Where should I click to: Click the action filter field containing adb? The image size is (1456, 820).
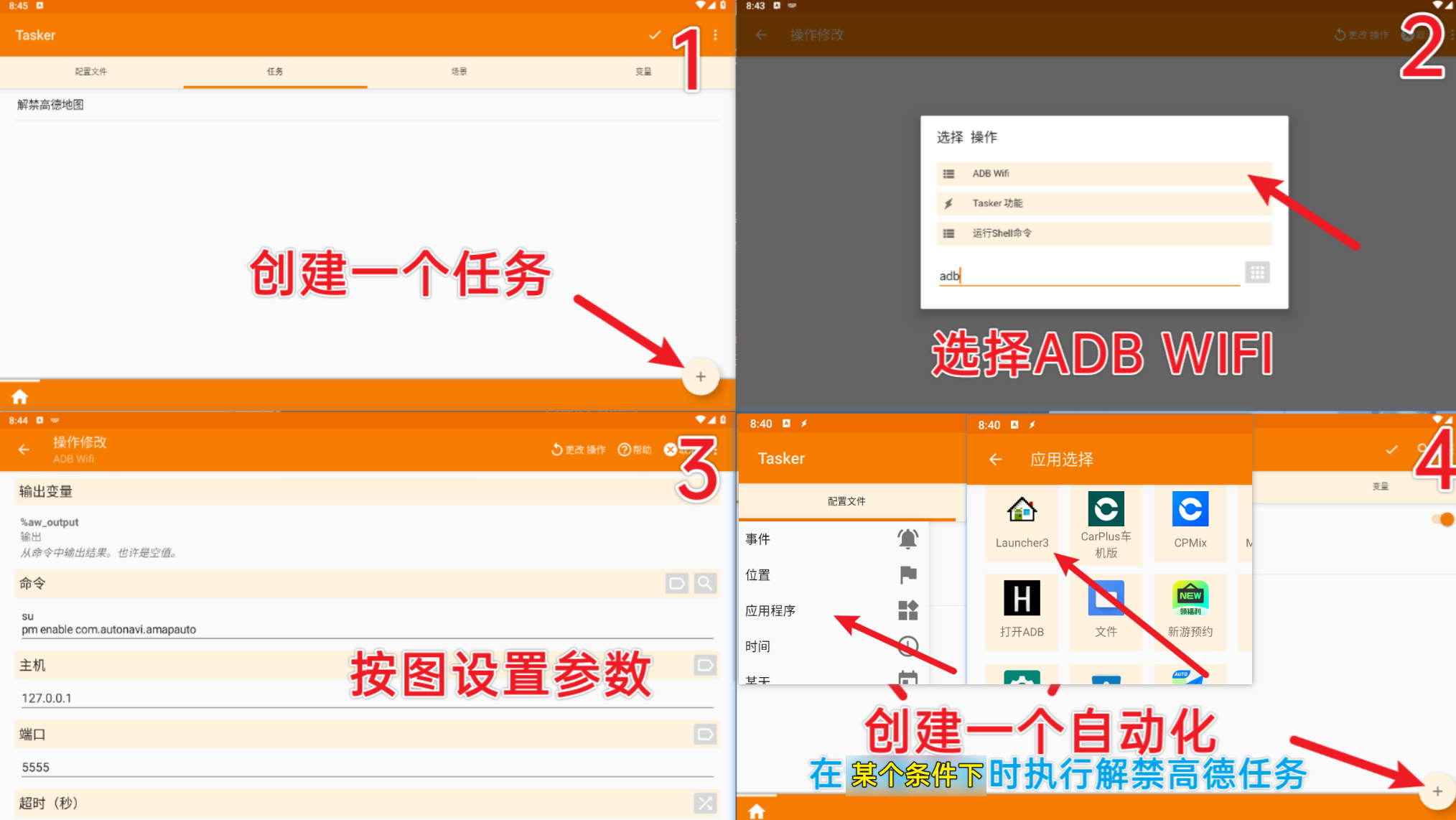click(1088, 276)
